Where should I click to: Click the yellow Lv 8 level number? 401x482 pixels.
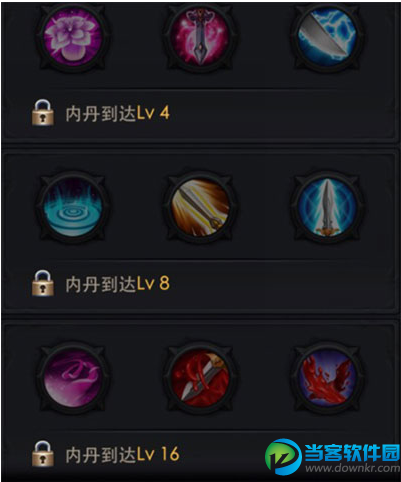pos(153,284)
